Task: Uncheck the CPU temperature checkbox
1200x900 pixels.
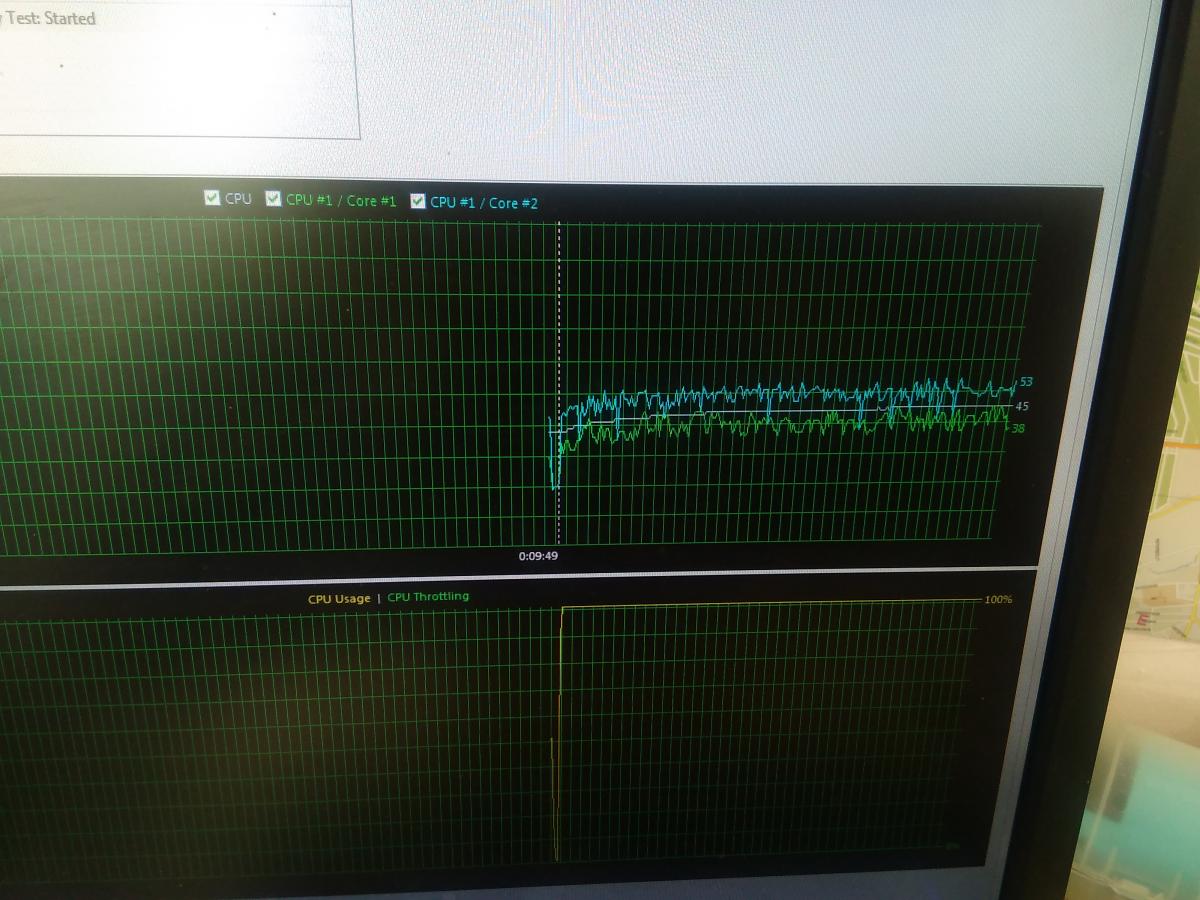Action: pos(211,198)
